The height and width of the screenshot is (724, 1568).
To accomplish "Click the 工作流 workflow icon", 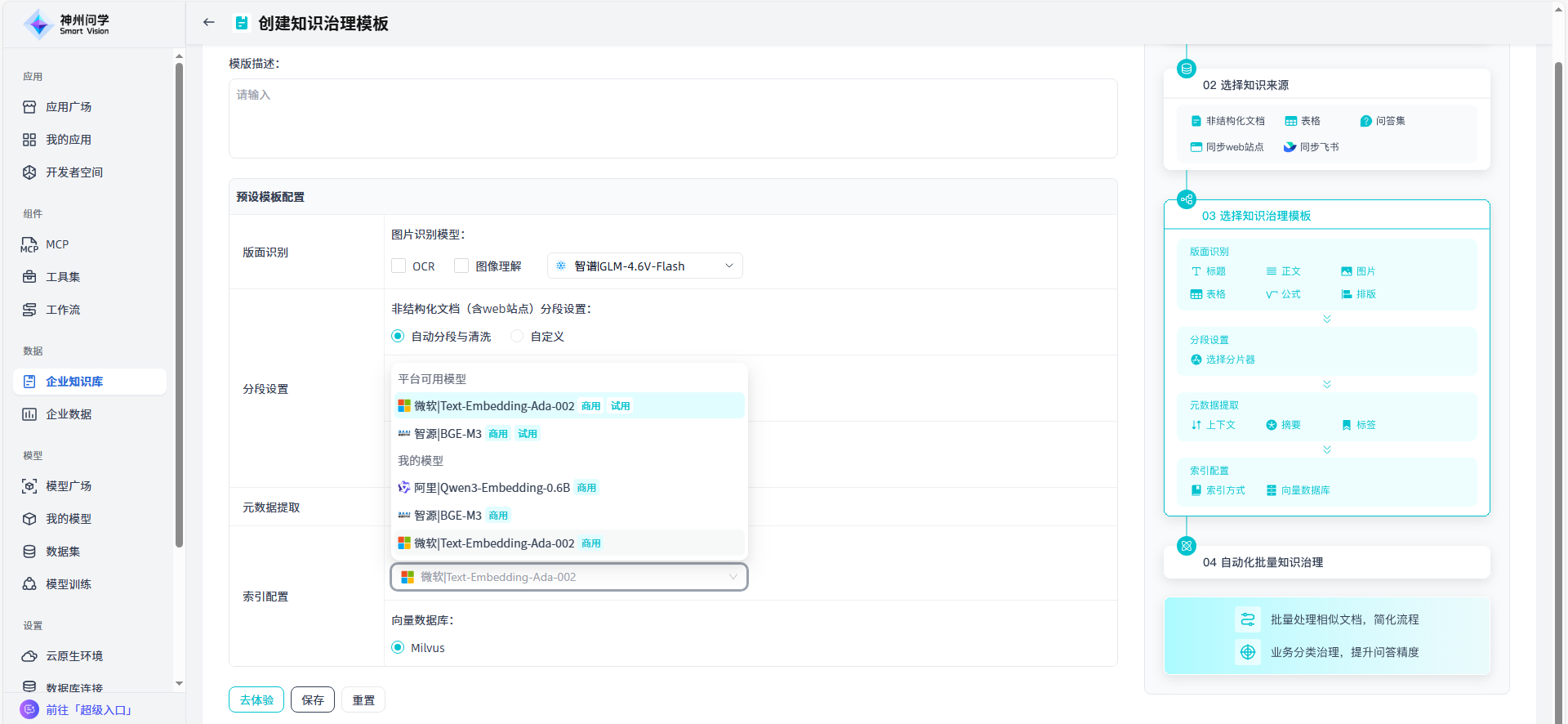I will pyautogui.click(x=29, y=310).
